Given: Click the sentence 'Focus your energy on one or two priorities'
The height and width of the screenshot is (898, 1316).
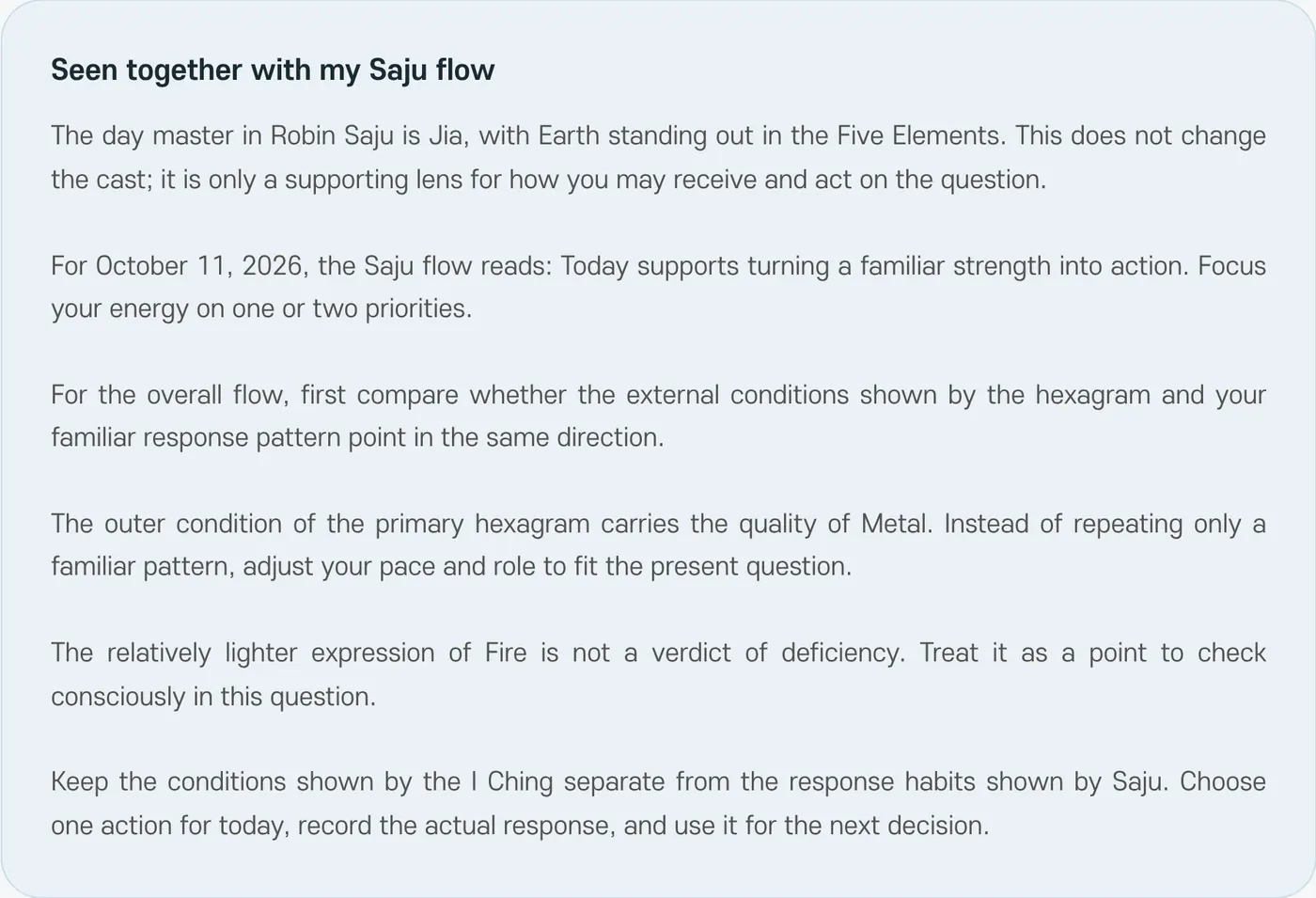Looking at the screenshot, I should pyautogui.click(x=658, y=287).
